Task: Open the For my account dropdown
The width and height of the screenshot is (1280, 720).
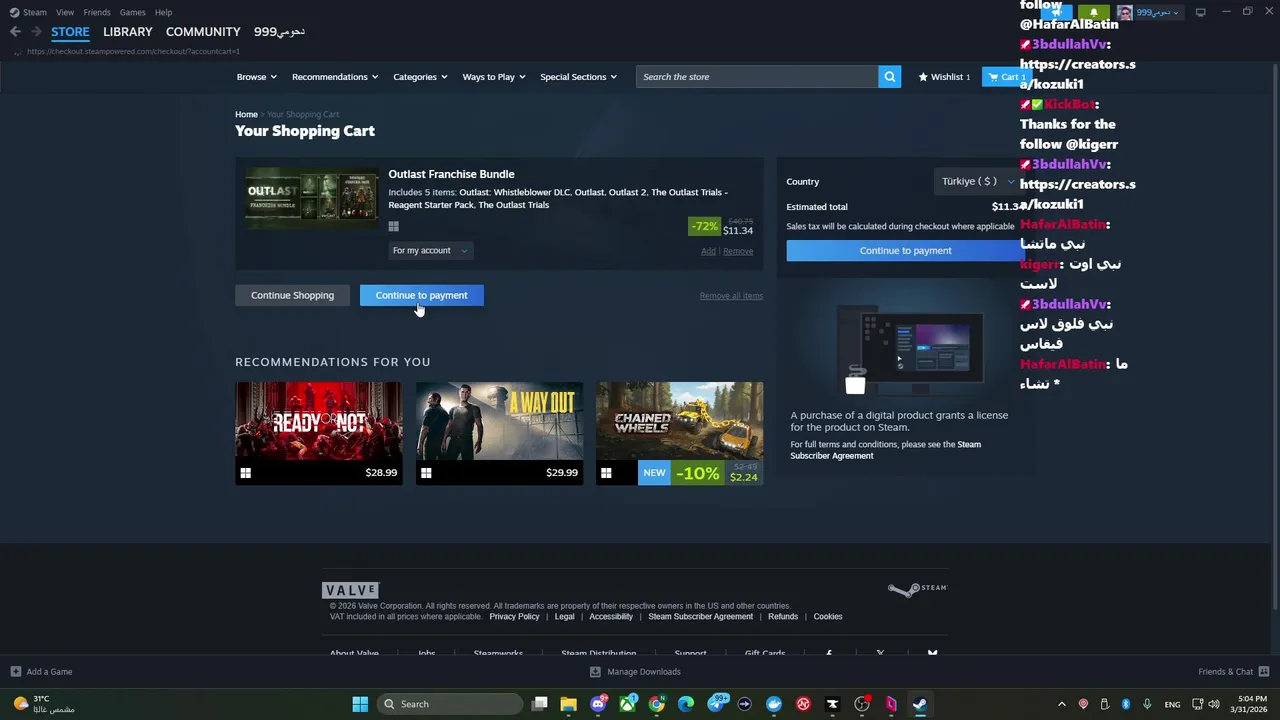Action: 430,251
